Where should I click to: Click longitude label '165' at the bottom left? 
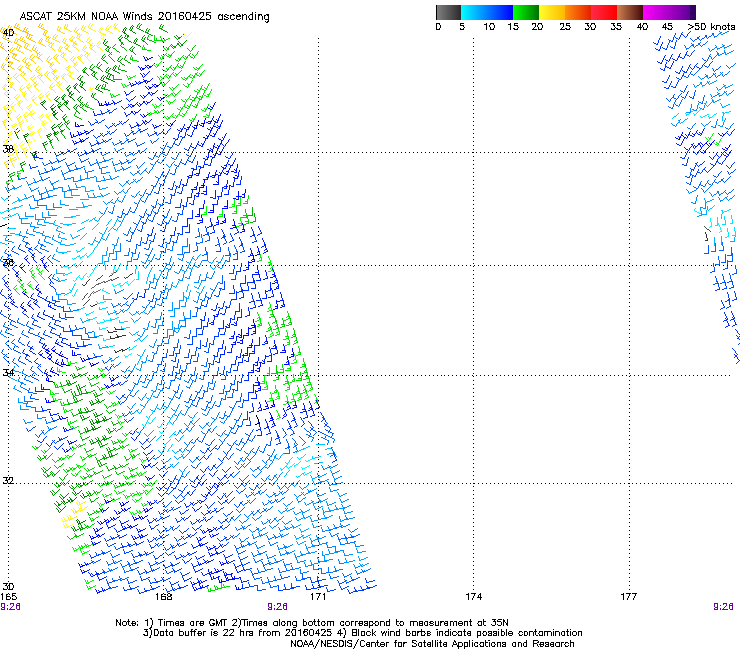[8, 597]
